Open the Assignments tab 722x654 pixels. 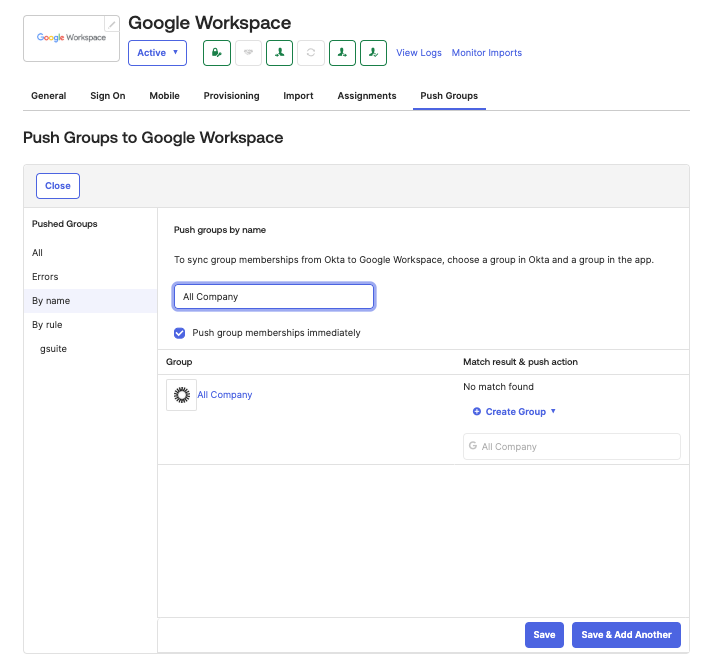pos(367,96)
